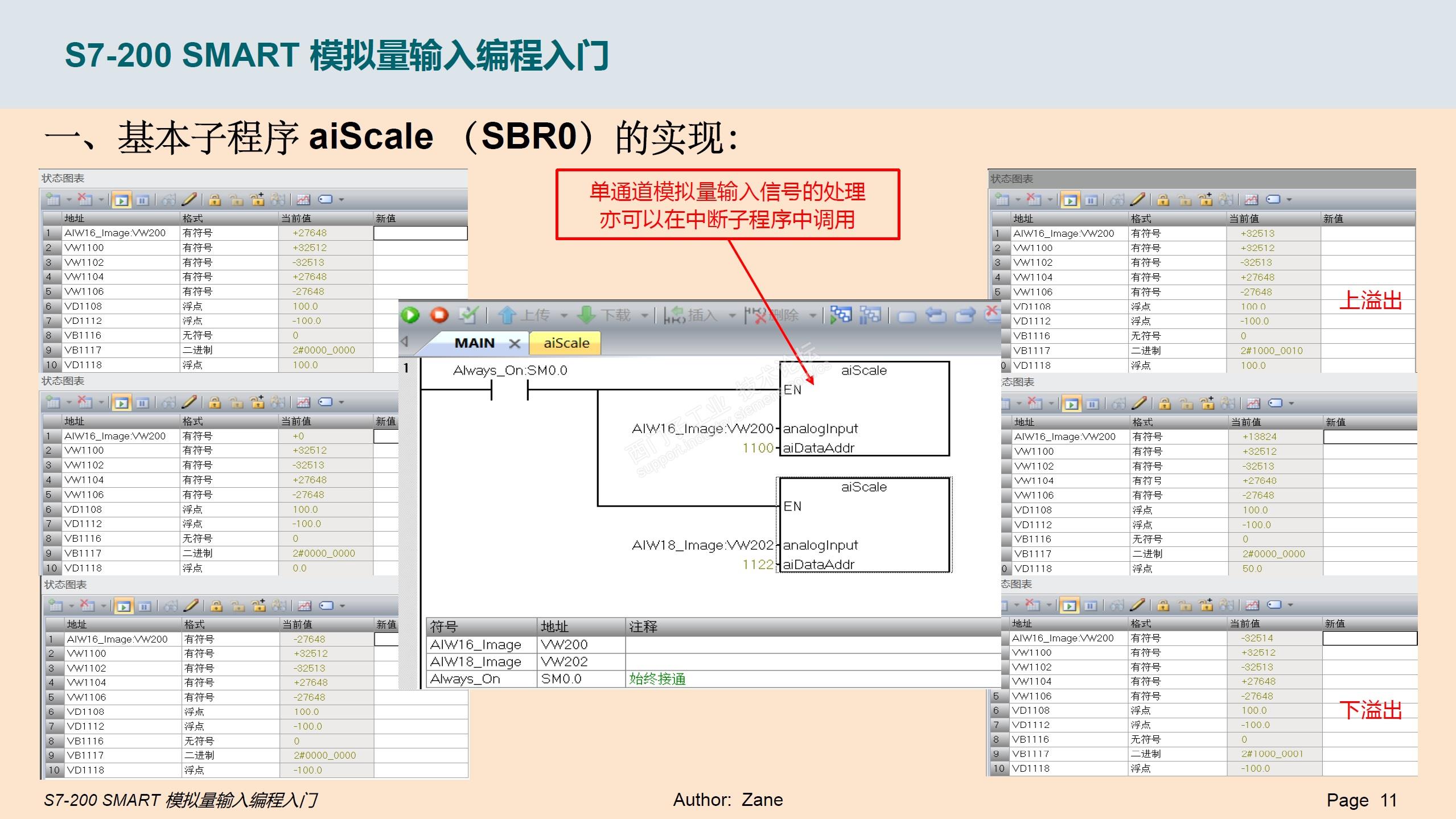1456x819 pixels.
Task: Click the program status monitoring icon in editor toolbar
Action: 841,315
